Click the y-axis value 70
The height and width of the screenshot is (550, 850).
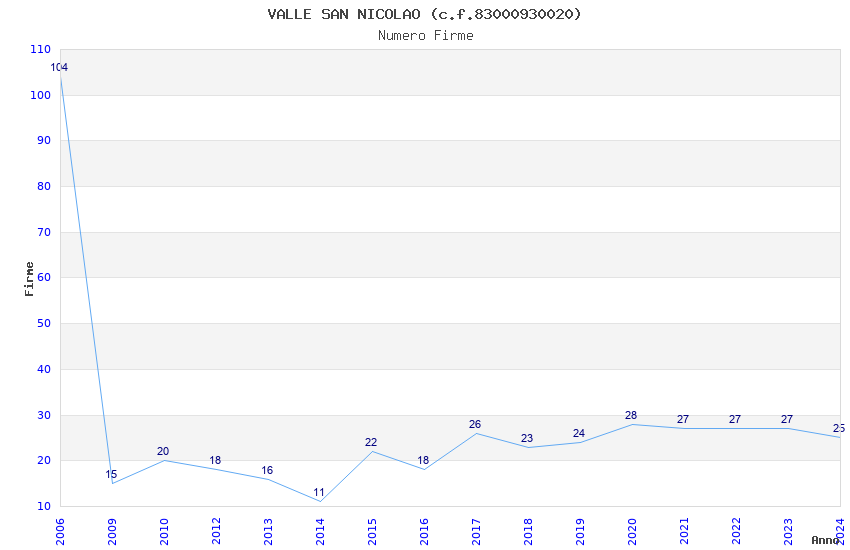pos(44,232)
